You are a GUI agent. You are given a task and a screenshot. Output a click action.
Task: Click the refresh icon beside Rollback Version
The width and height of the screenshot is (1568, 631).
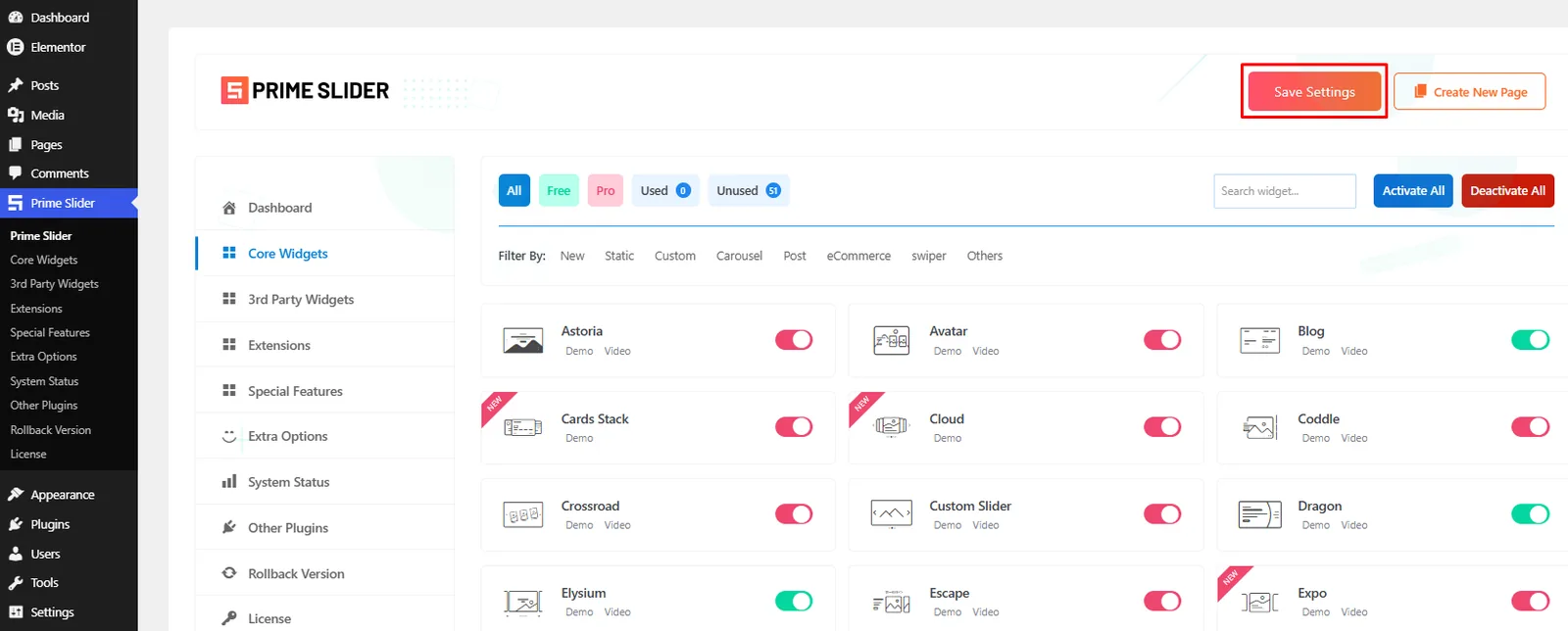coord(229,573)
